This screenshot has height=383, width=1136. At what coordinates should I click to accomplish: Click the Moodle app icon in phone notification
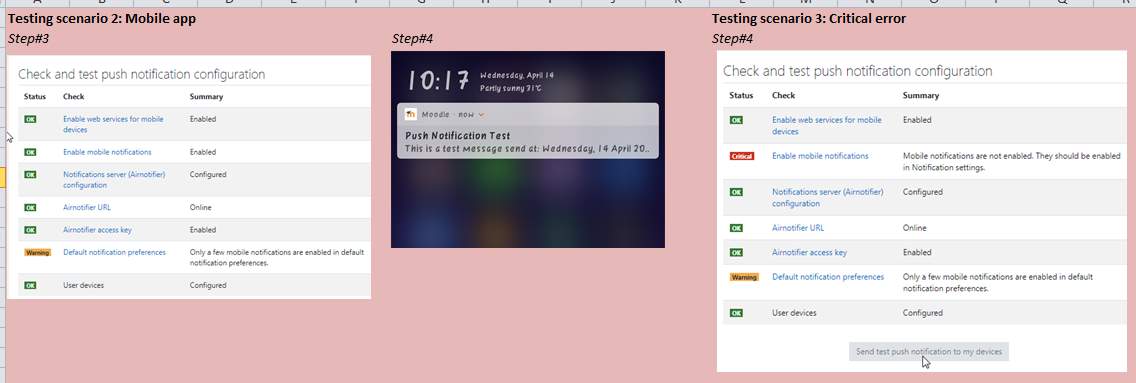(x=411, y=114)
